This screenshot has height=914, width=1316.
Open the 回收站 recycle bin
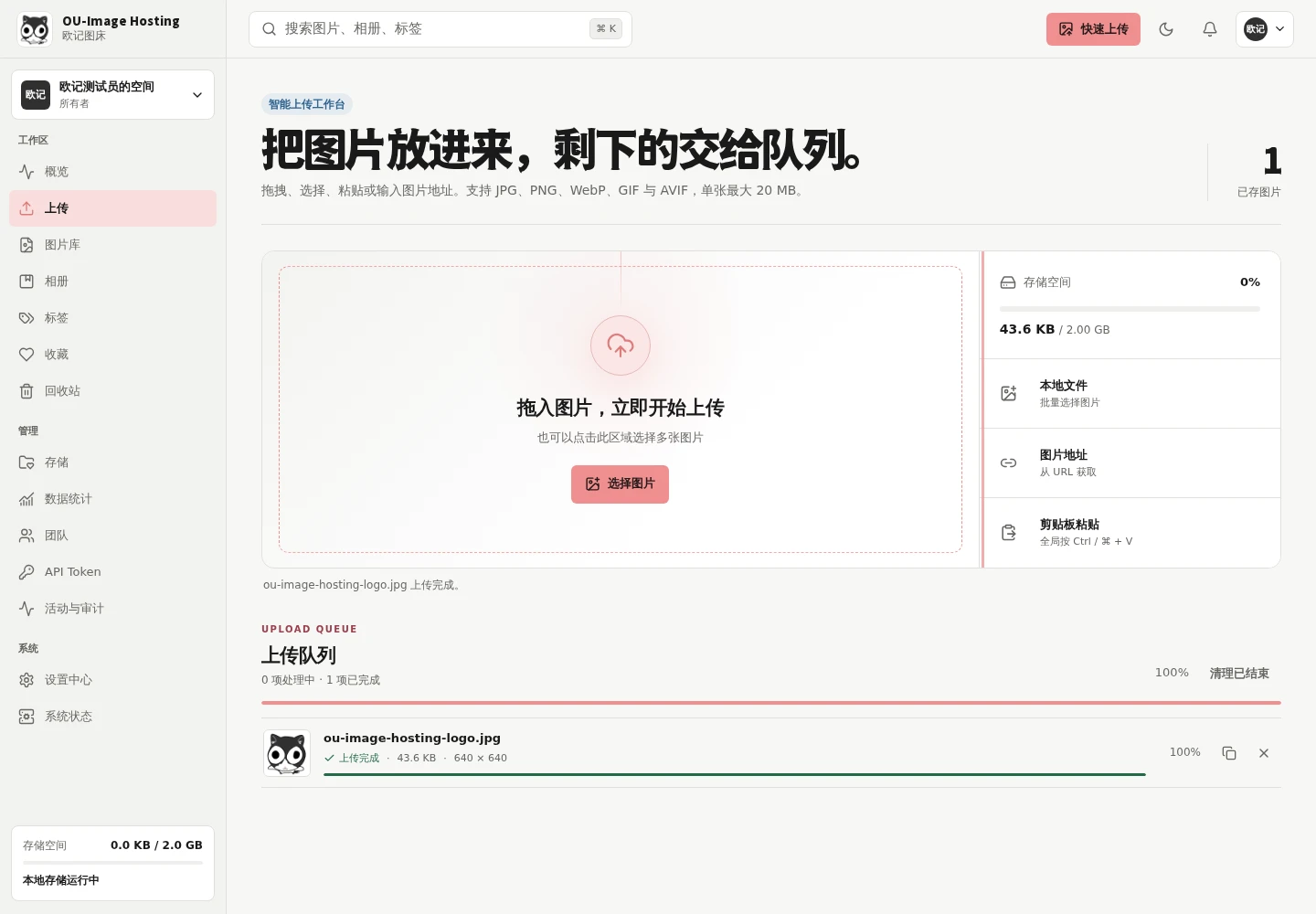point(112,391)
